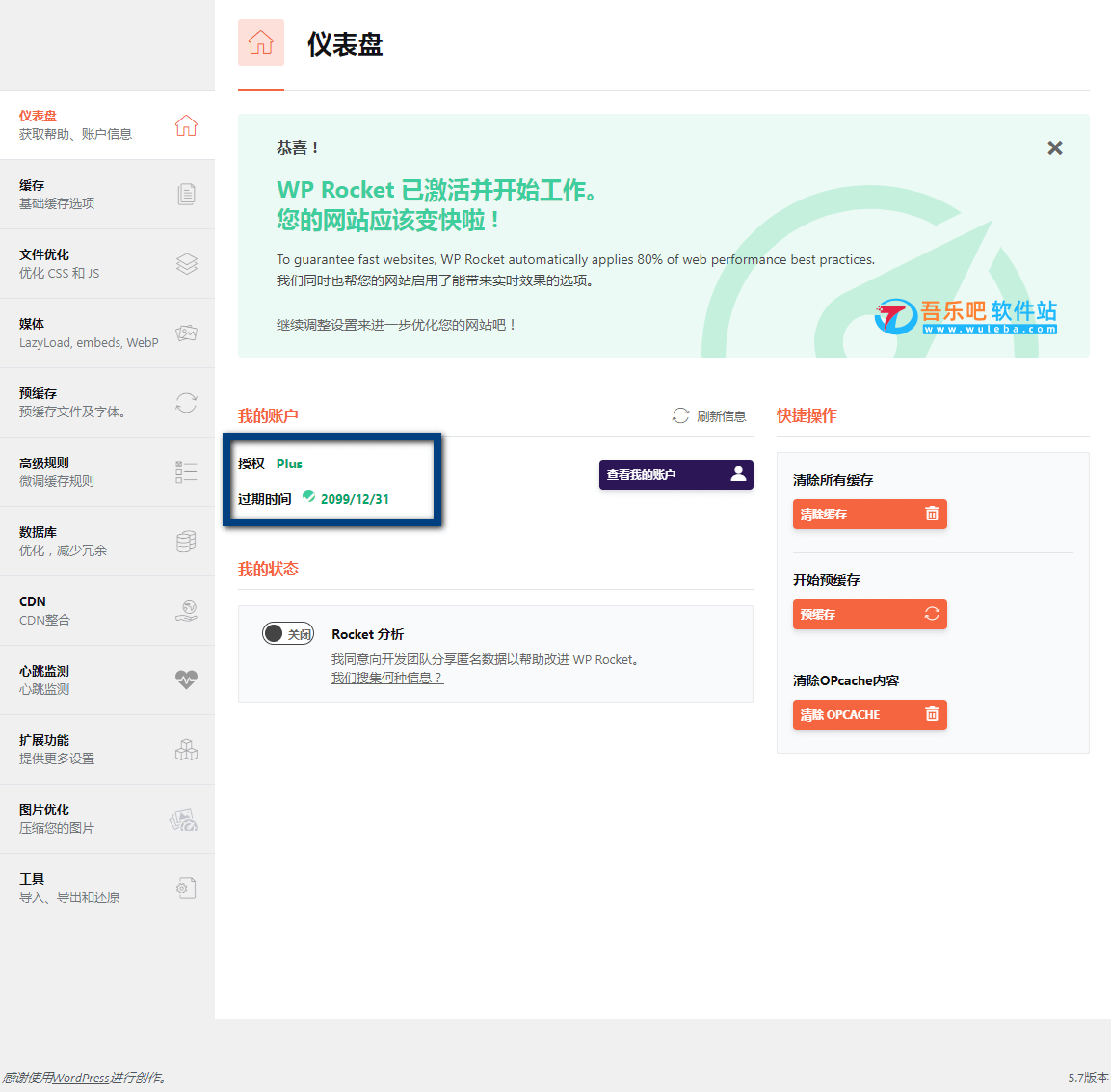Open the 仪表盘 sidebar menu
1111x1092 pixels.
(x=108, y=124)
